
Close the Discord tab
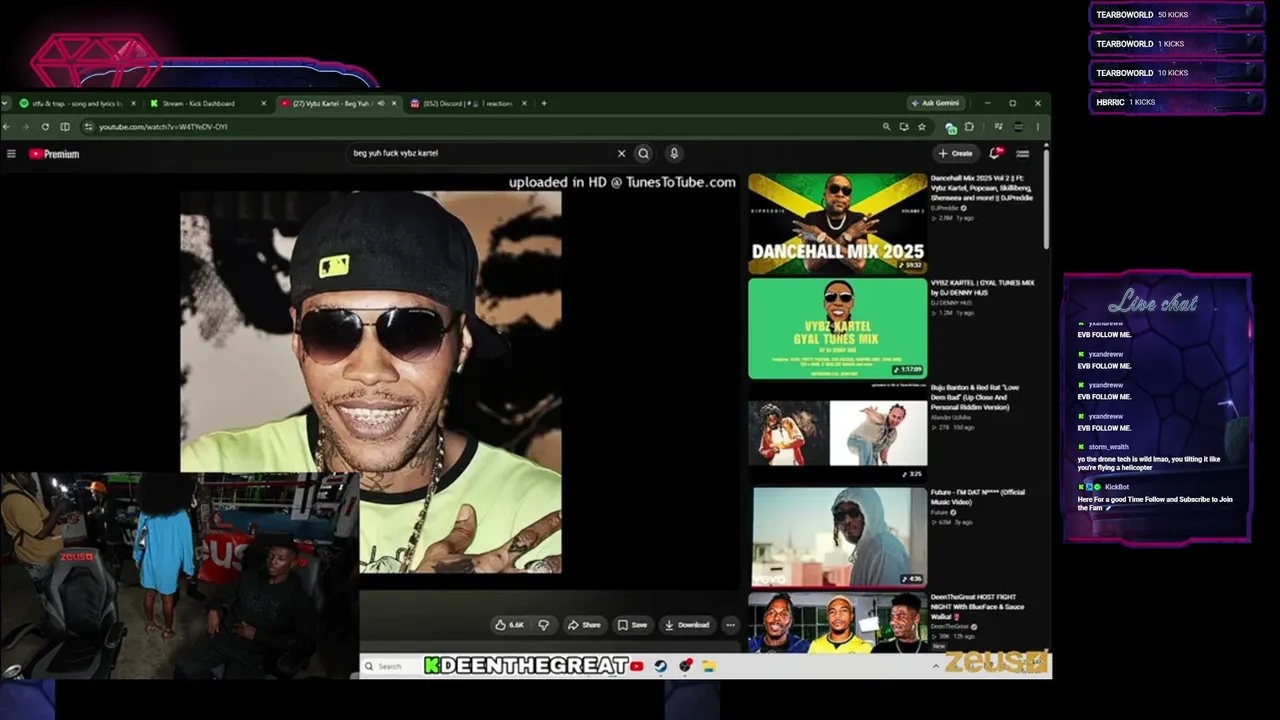pos(524,103)
